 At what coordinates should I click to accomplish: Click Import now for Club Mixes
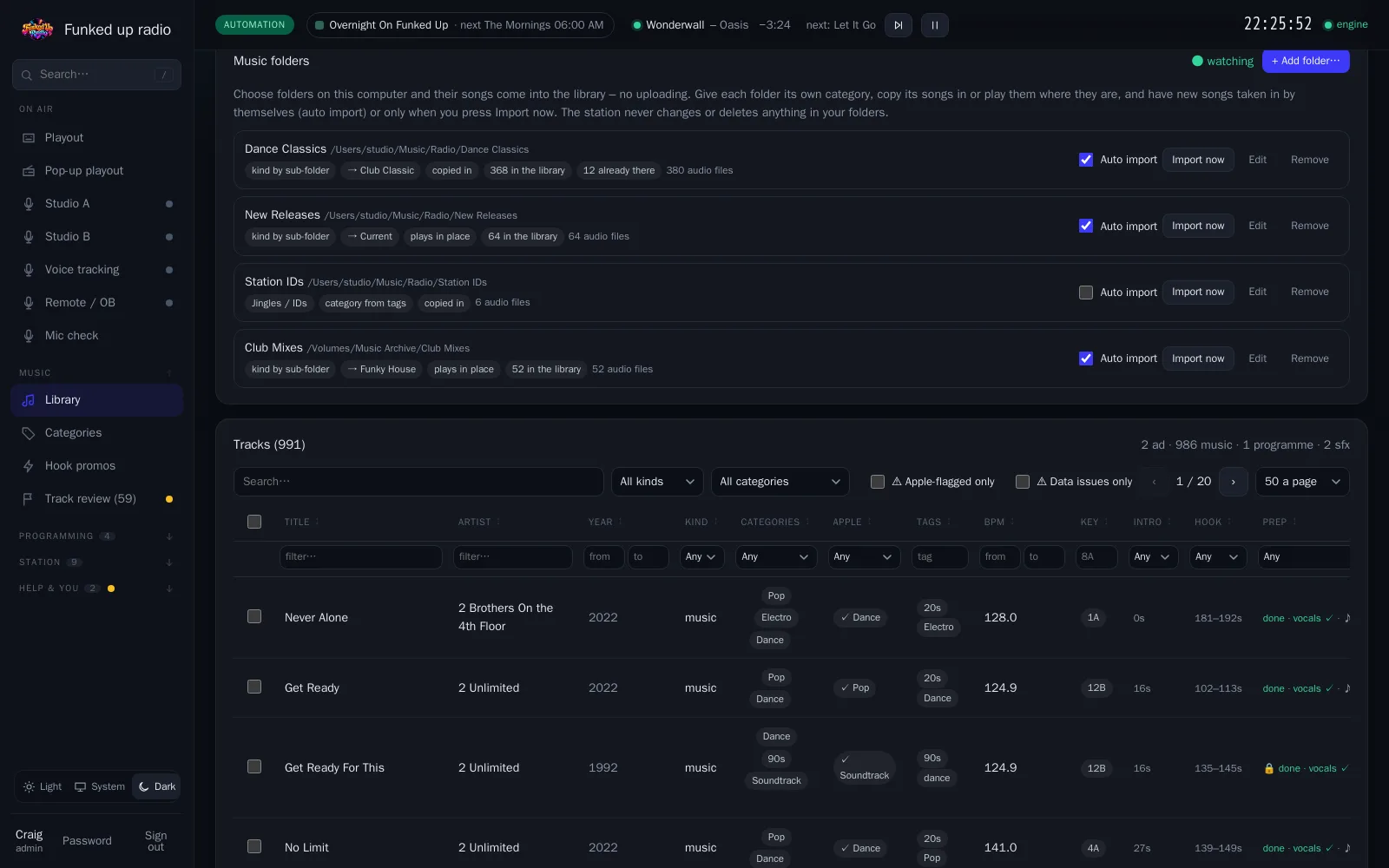1198,358
